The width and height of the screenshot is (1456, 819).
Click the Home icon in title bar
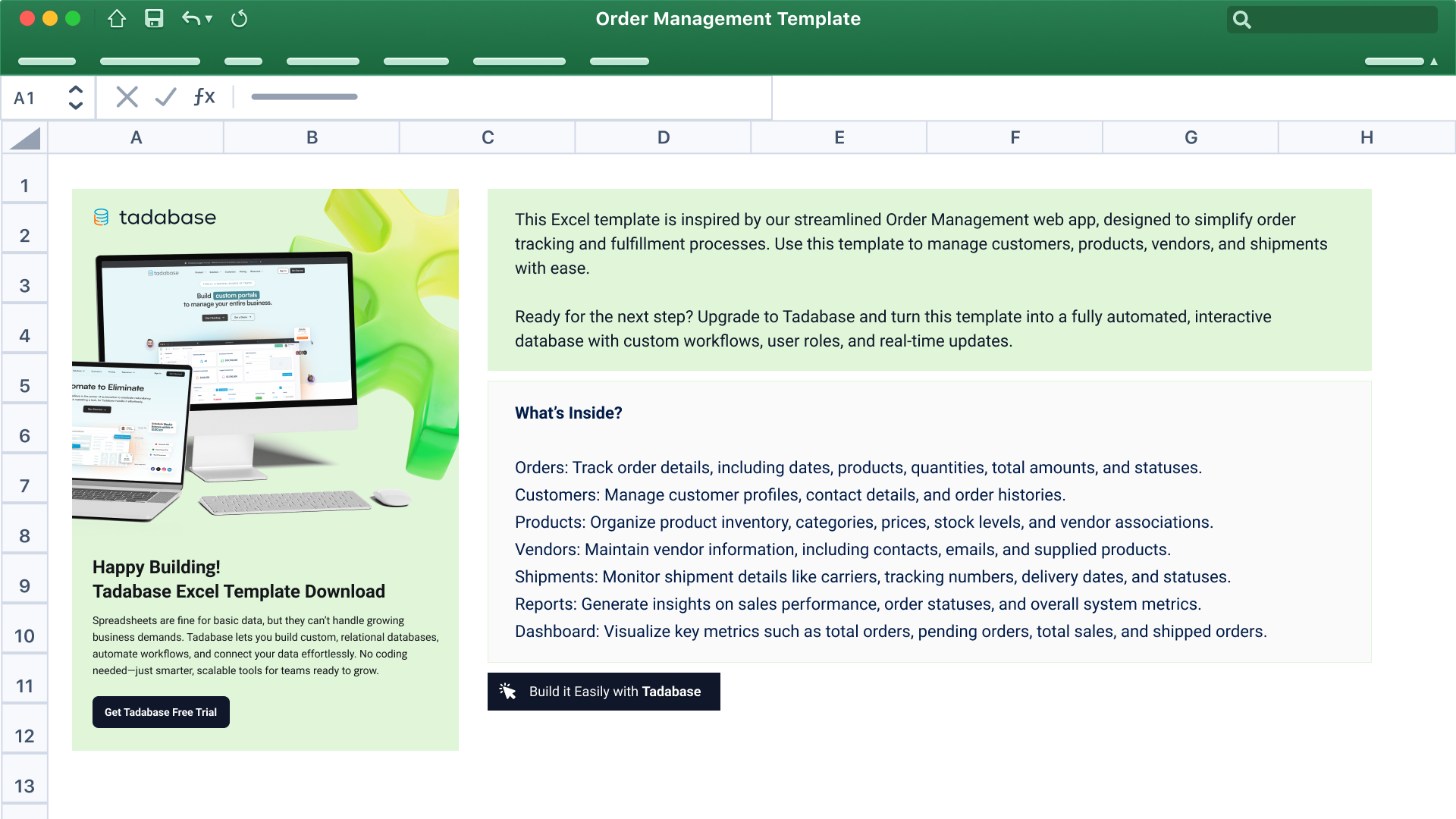(x=116, y=19)
